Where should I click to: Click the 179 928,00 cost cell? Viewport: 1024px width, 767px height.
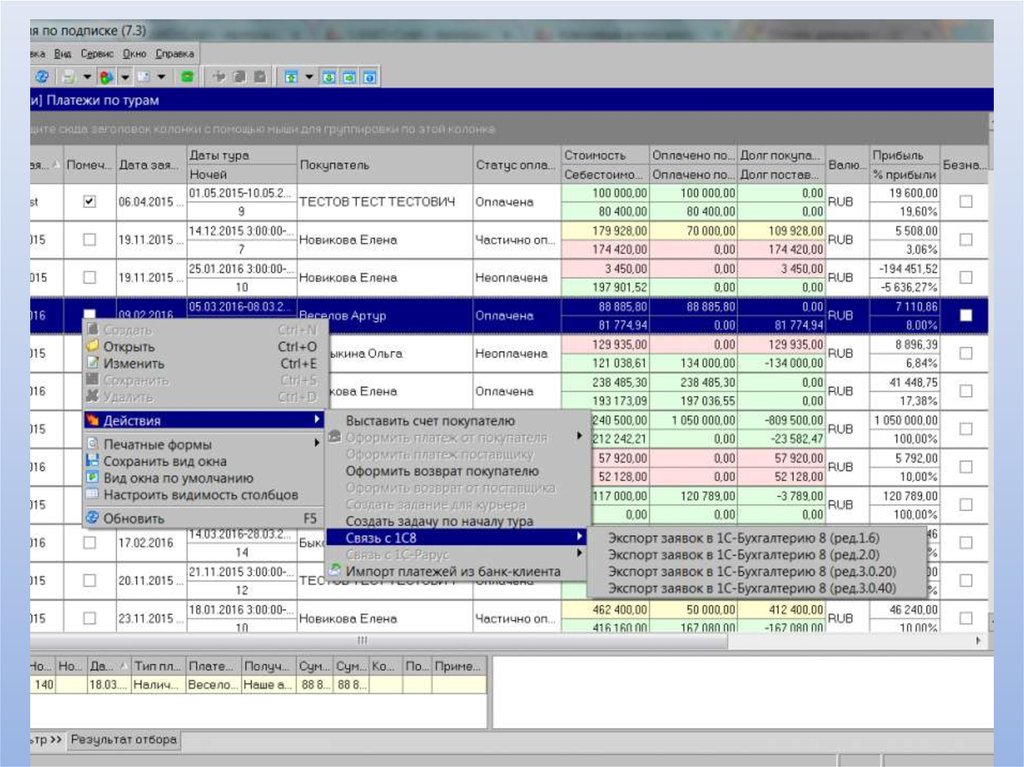(605, 231)
